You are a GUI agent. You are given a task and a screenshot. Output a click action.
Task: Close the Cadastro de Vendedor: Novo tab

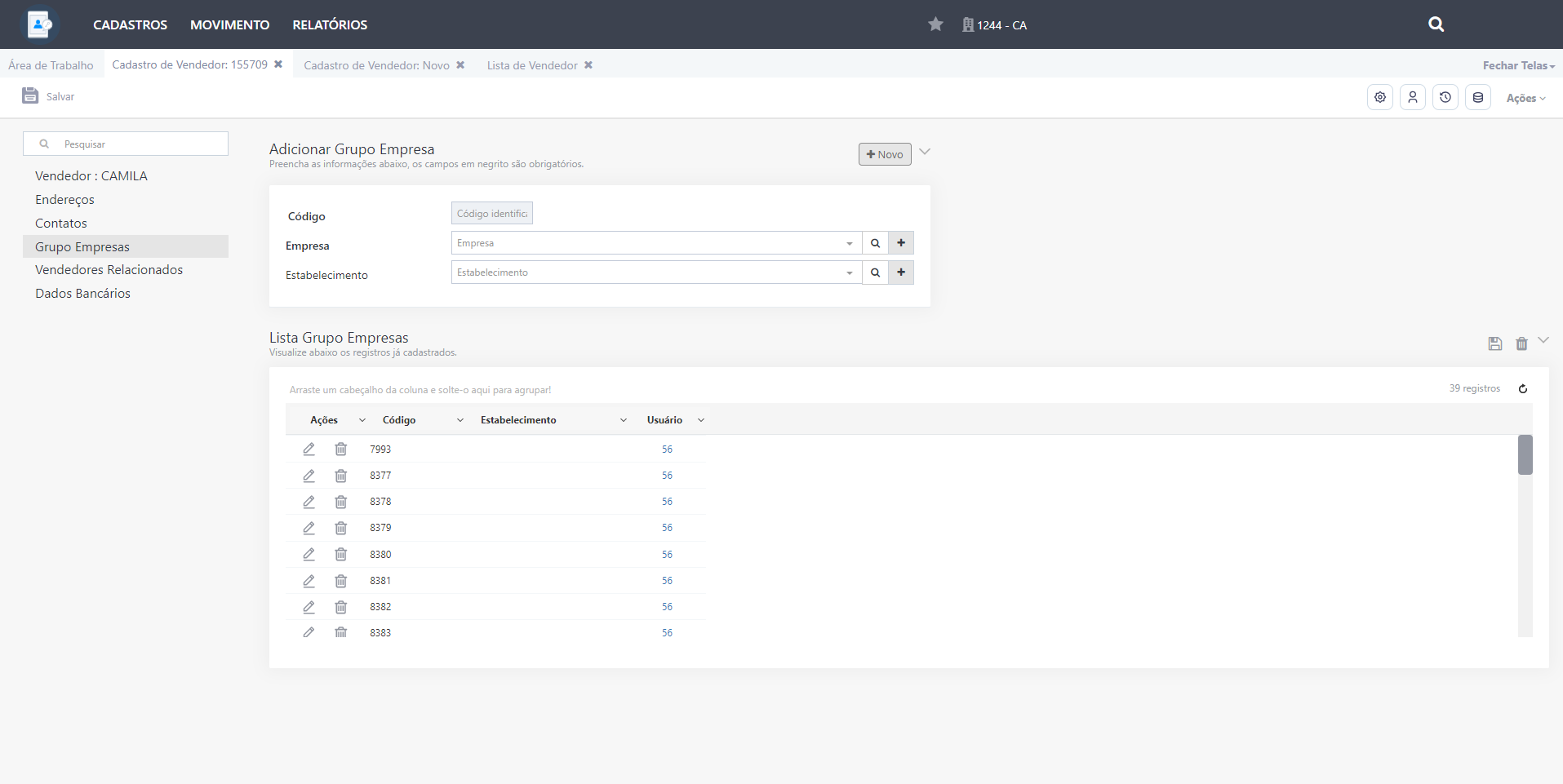click(x=460, y=64)
